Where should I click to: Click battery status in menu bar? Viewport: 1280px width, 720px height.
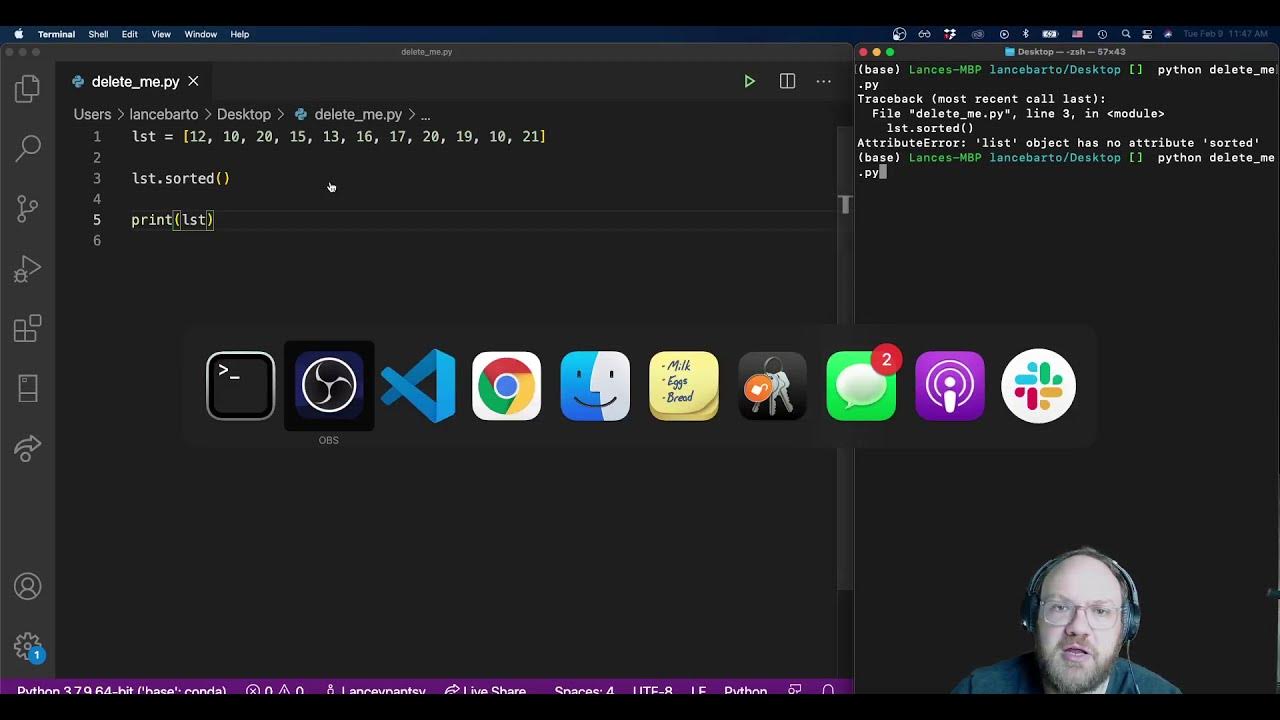pos(1051,34)
